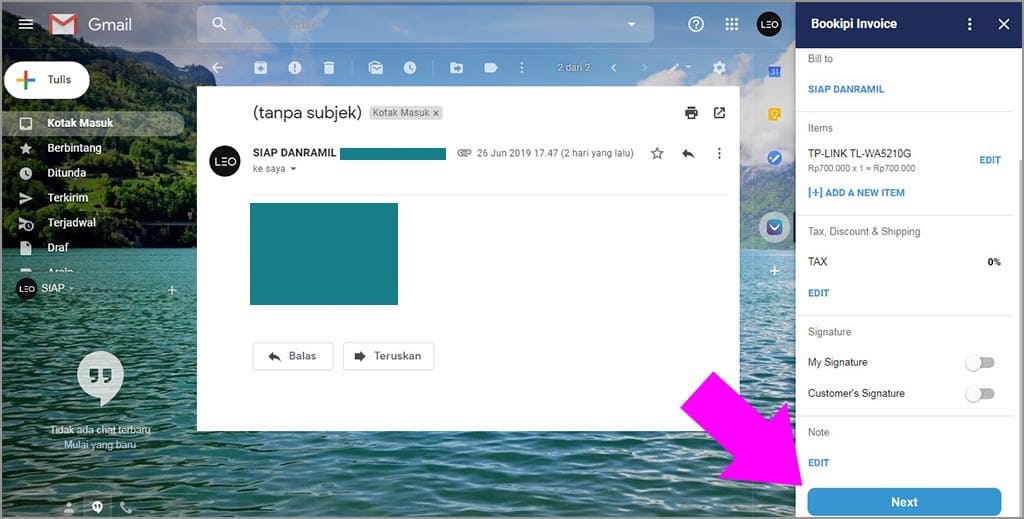Report this email as spam
The height and width of the screenshot is (519, 1024).
(295, 68)
